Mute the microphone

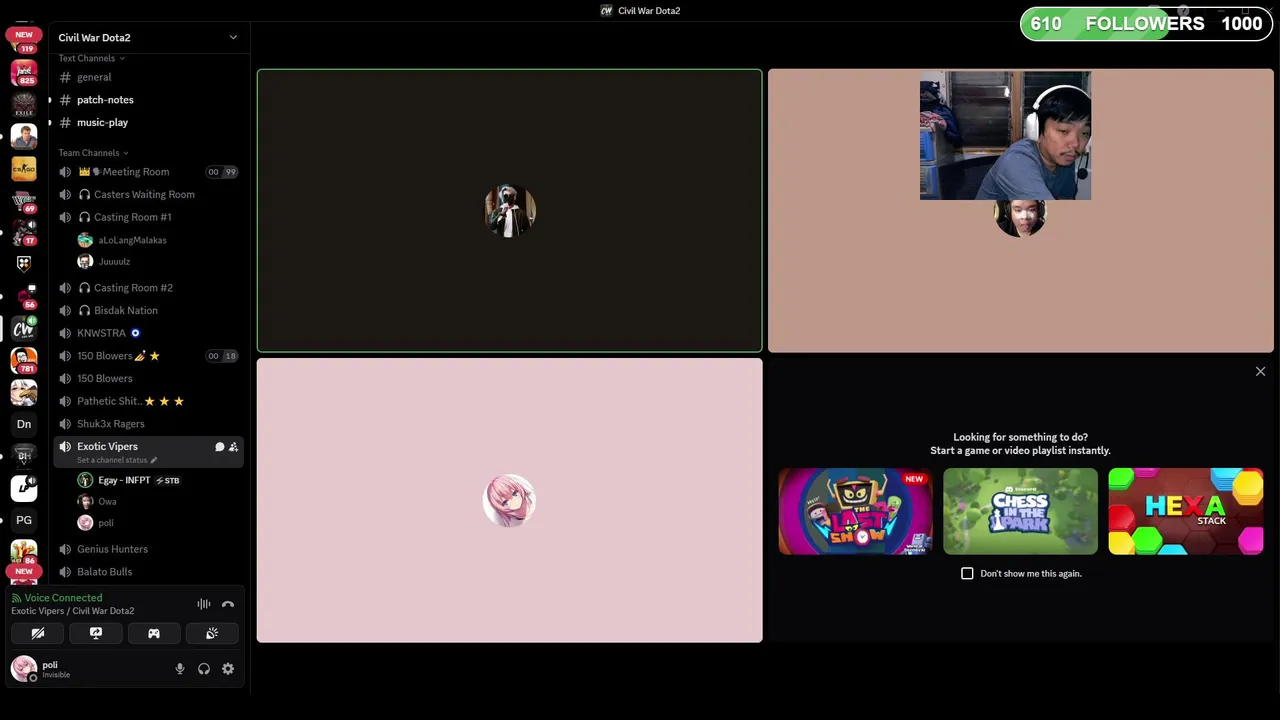pyautogui.click(x=180, y=669)
